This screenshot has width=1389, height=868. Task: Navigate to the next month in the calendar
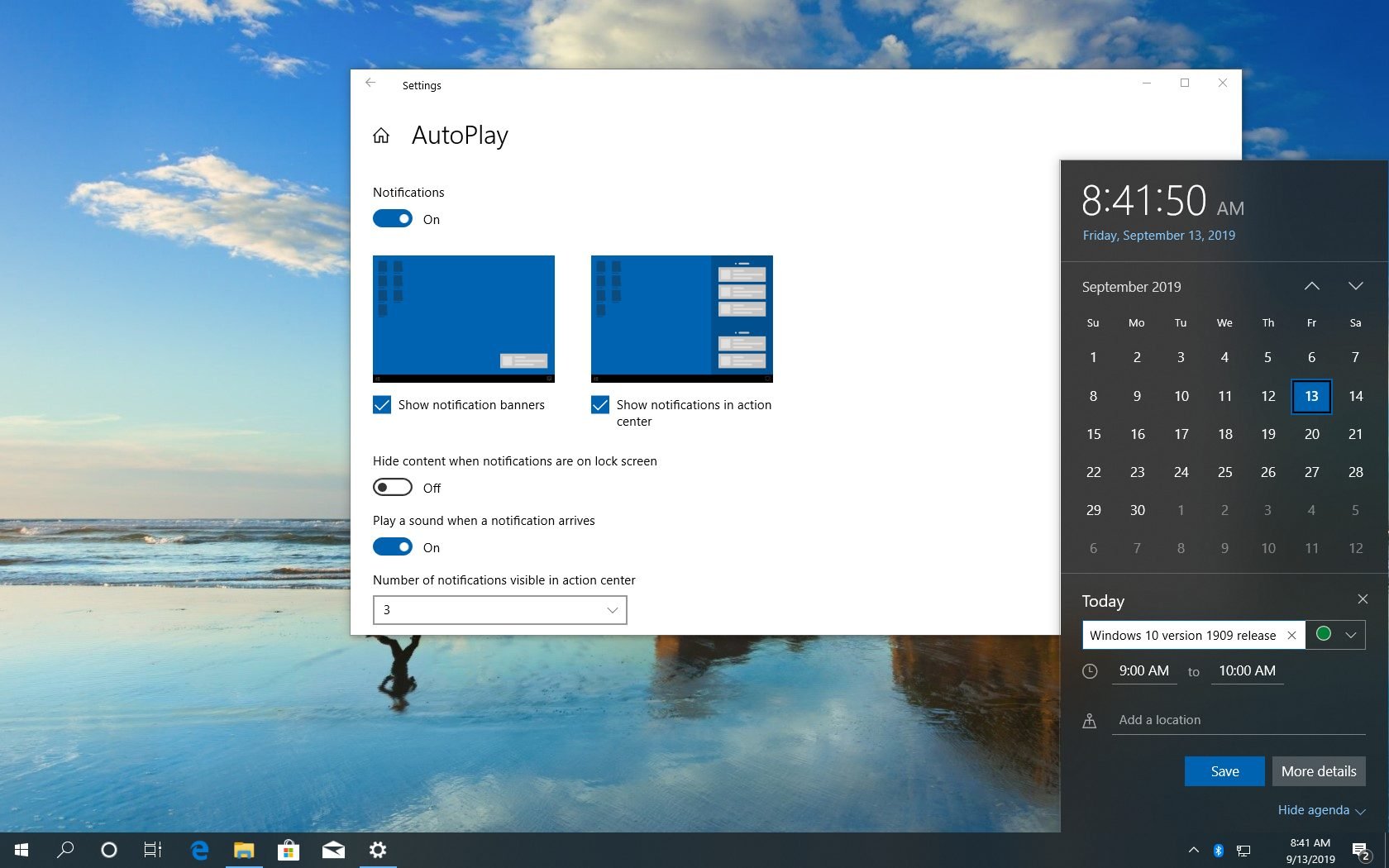pos(1355,286)
